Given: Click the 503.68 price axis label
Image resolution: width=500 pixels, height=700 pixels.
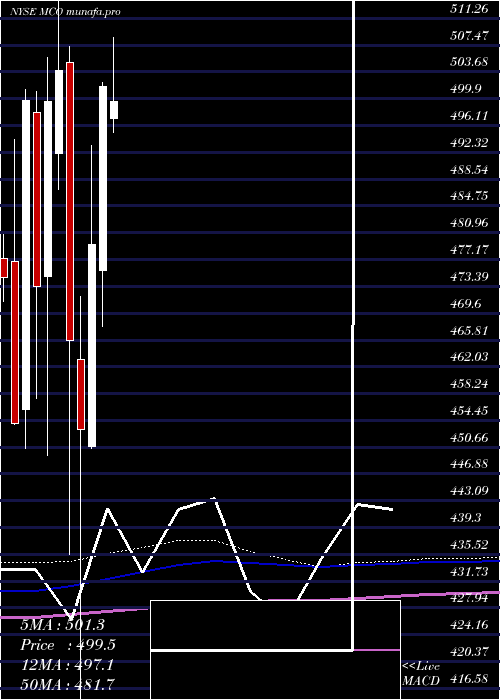Looking at the screenshot, I should tap(469, 62).
